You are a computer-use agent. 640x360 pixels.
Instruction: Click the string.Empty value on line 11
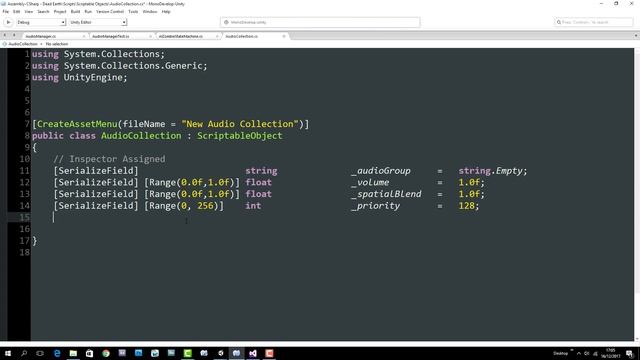click(490, 171)
